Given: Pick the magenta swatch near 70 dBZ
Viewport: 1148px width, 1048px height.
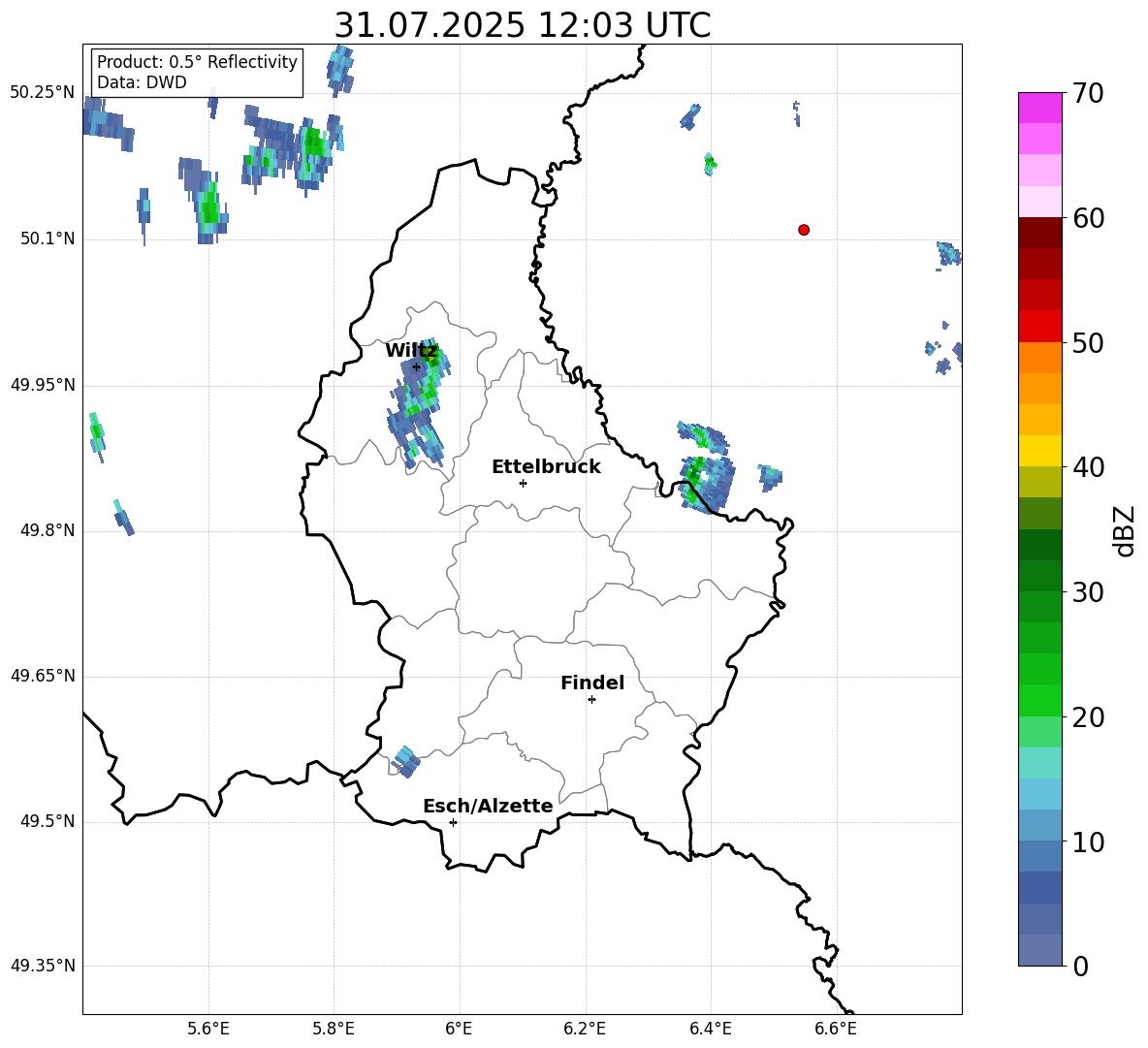Looking at the screenshot, I should (x=1039, y=109).
